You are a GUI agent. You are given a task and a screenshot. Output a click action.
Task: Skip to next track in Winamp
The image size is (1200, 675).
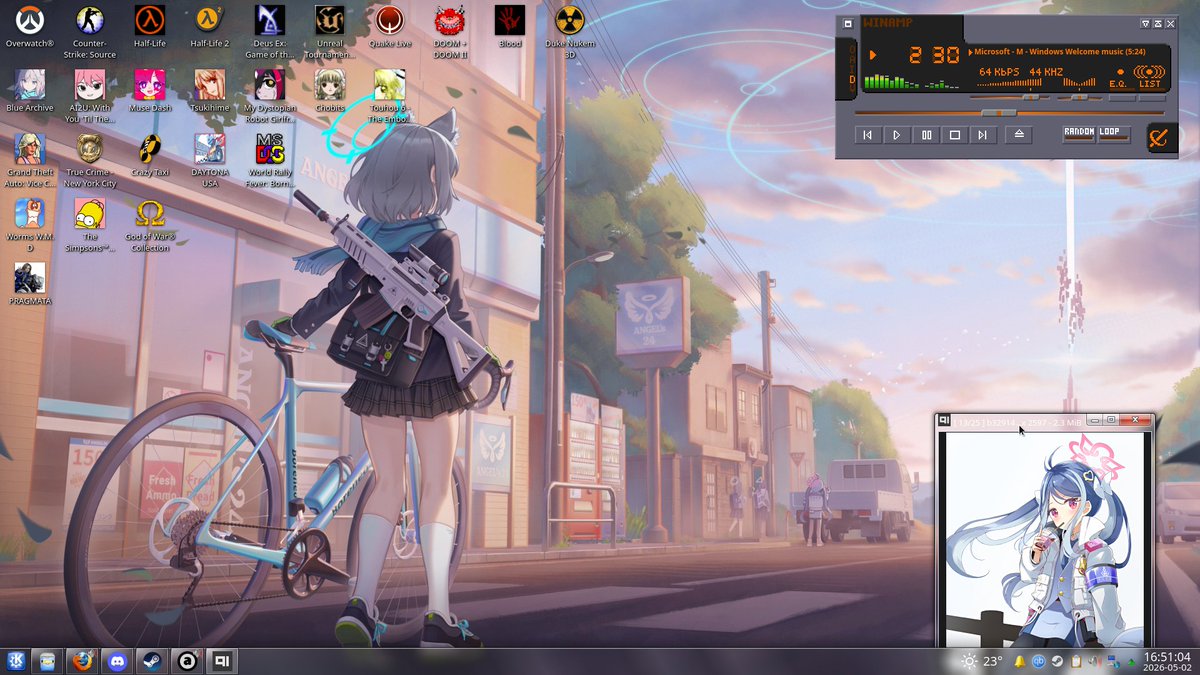click(x=983, y=134)
